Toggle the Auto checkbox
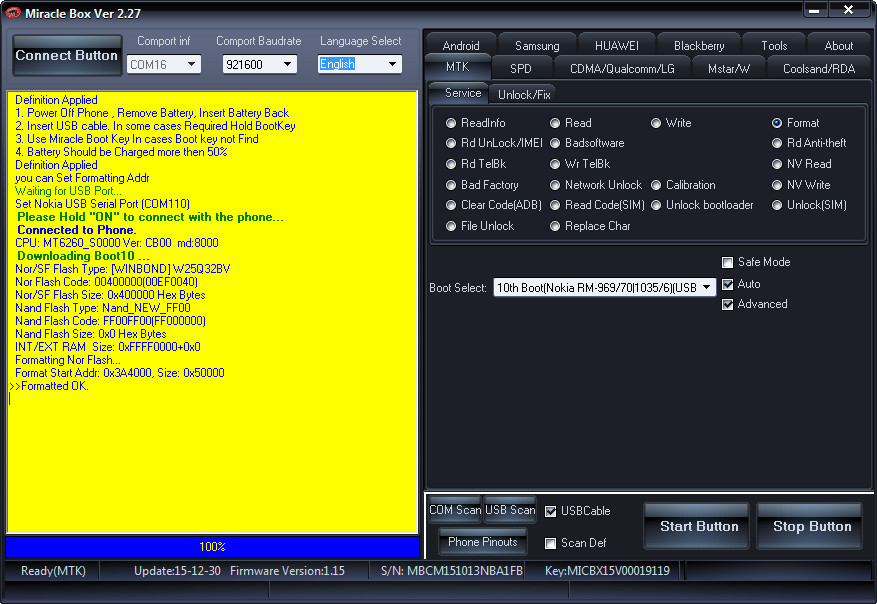877x604 pixels. click(728, 285)
